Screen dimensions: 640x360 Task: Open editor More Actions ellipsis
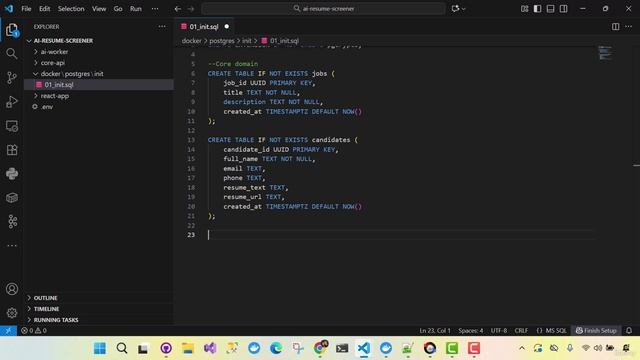629,27
